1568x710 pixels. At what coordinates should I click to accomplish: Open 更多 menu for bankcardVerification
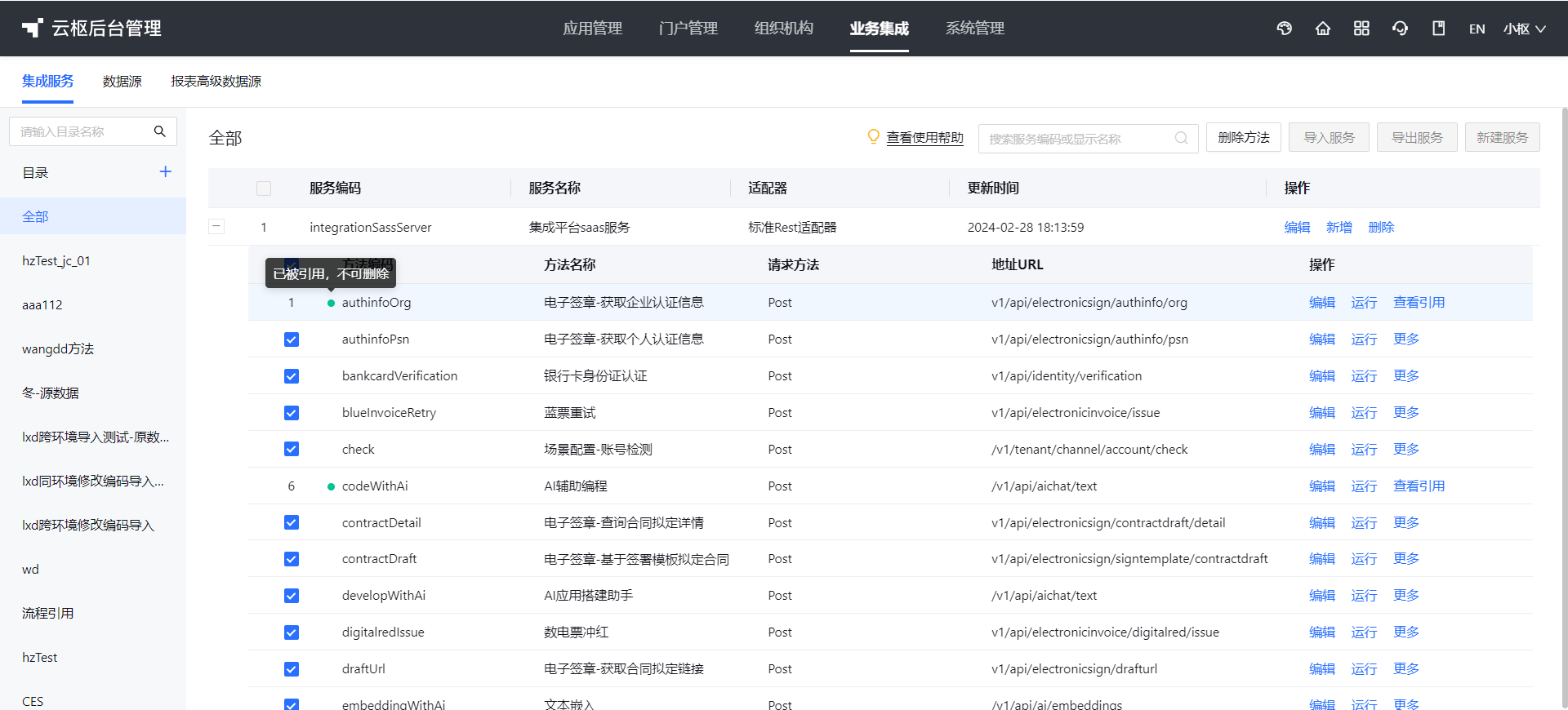[1406, 376]
